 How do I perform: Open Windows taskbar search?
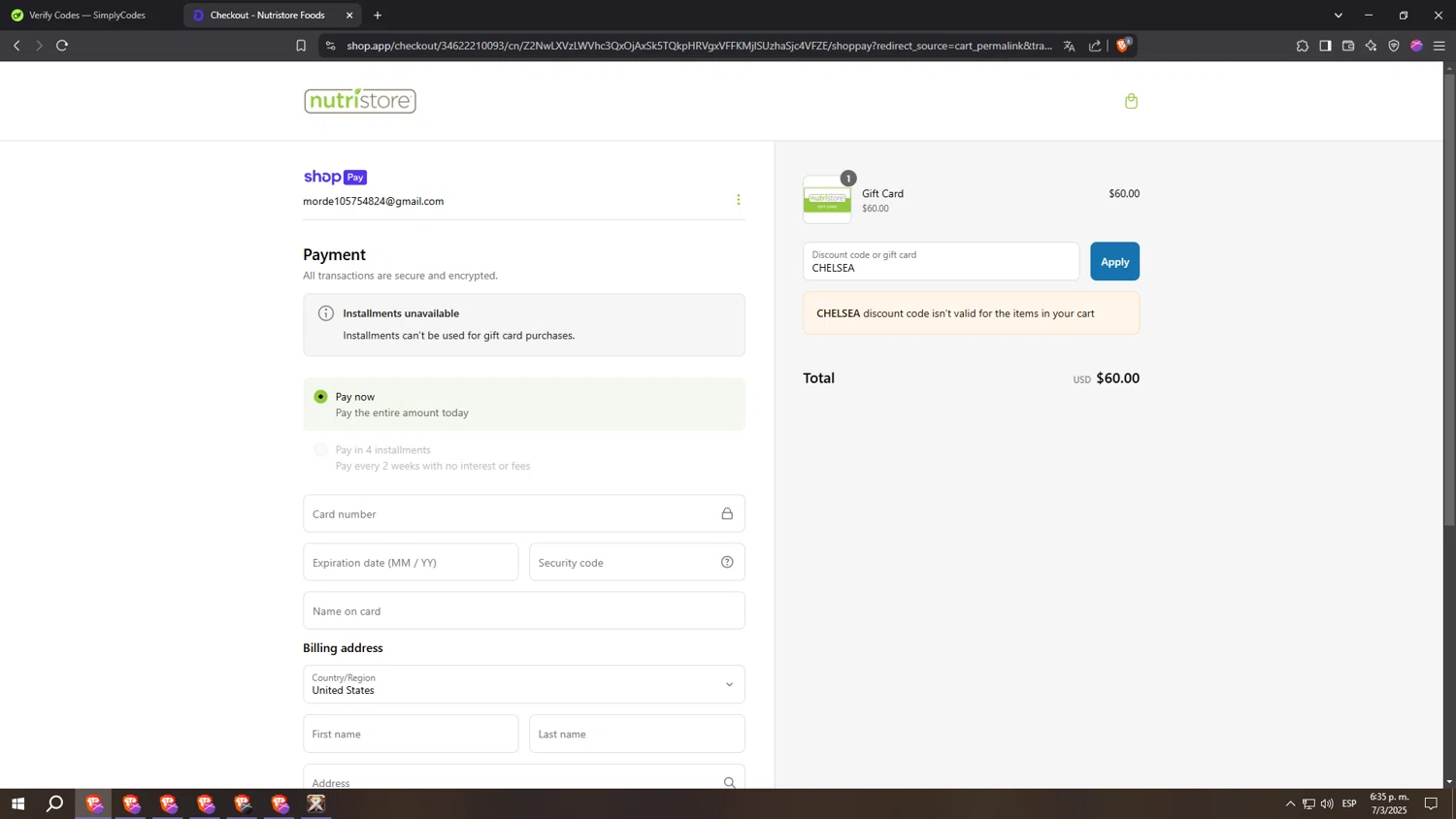click(x=55, y=803)
